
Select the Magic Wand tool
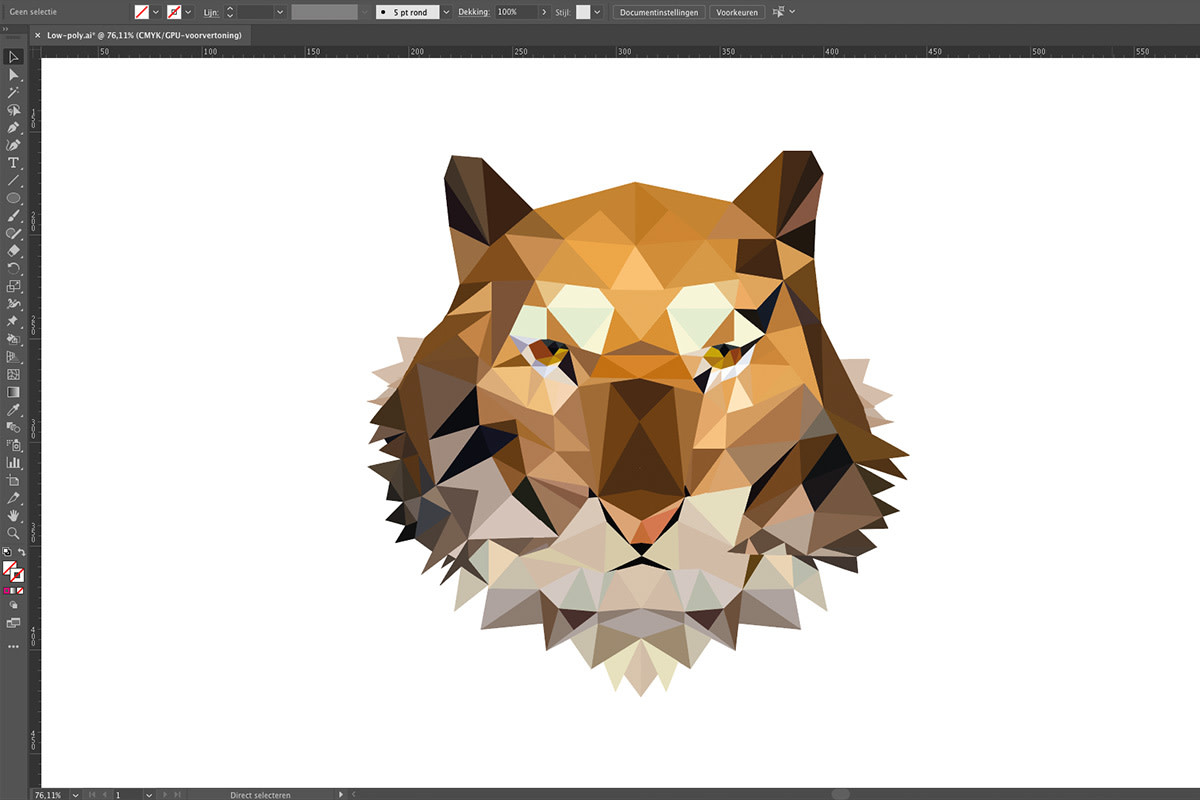click(13, 92)
